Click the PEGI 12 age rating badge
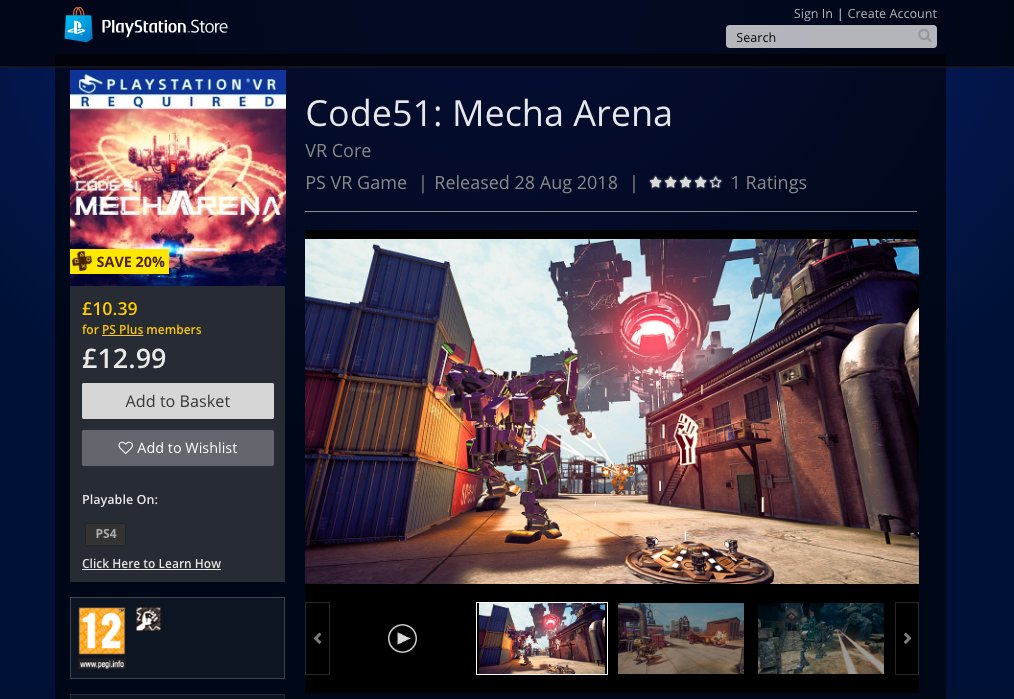This screenshot has width=1014, height=699. [x=102, y=630]
